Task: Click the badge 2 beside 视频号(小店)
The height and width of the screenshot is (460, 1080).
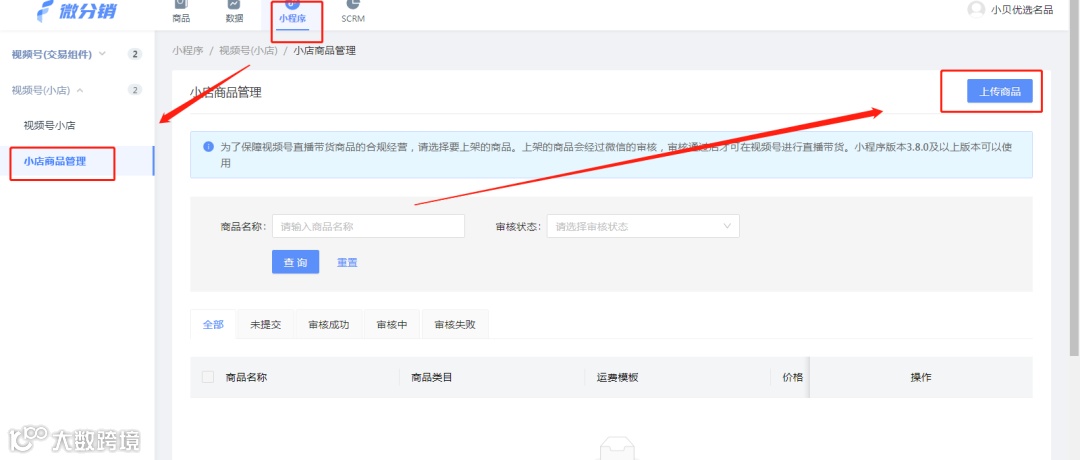Action: [135, 90]
